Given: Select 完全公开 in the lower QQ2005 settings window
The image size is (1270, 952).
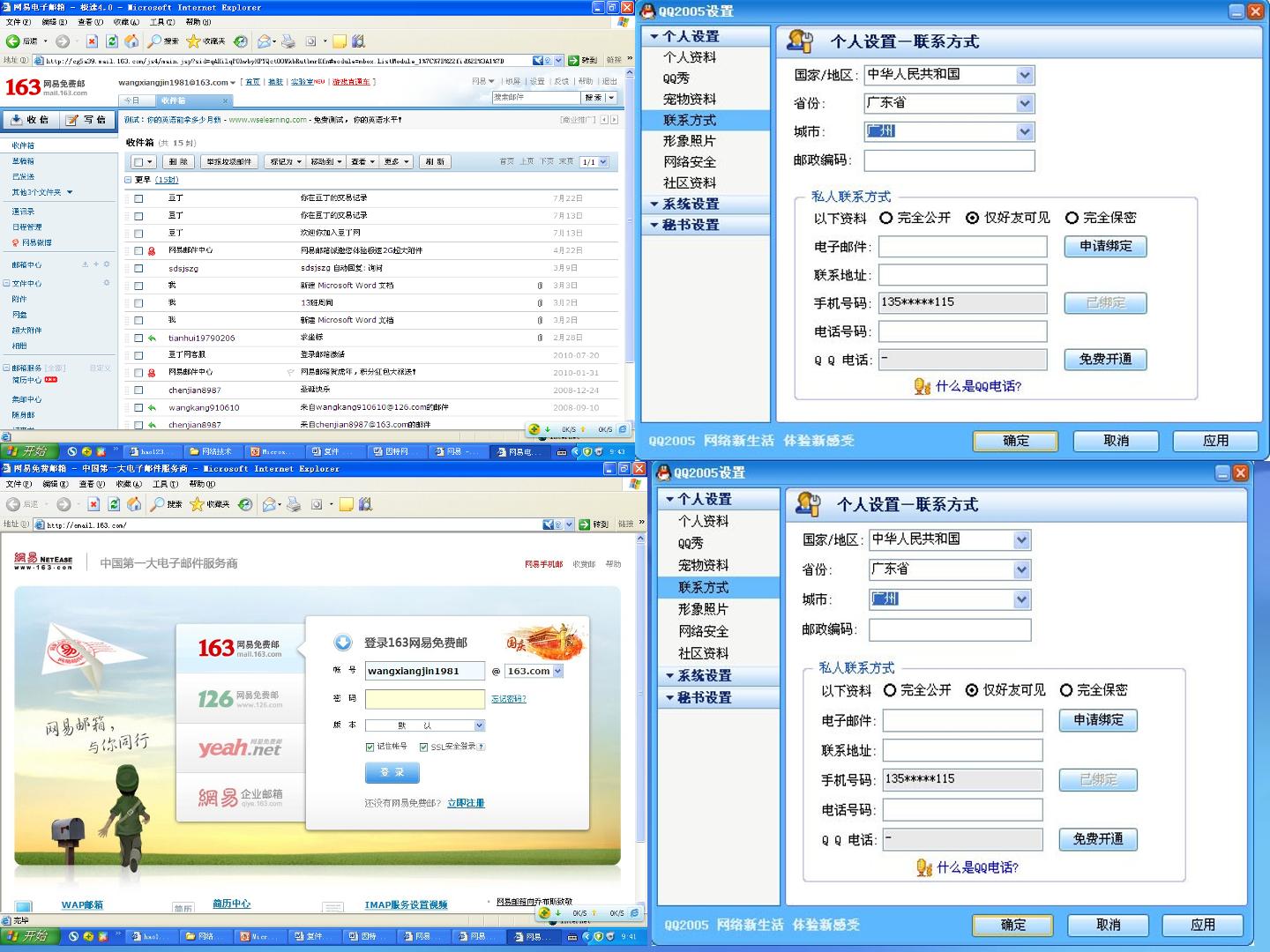Looking at the screenshot, I should [890, 690].
